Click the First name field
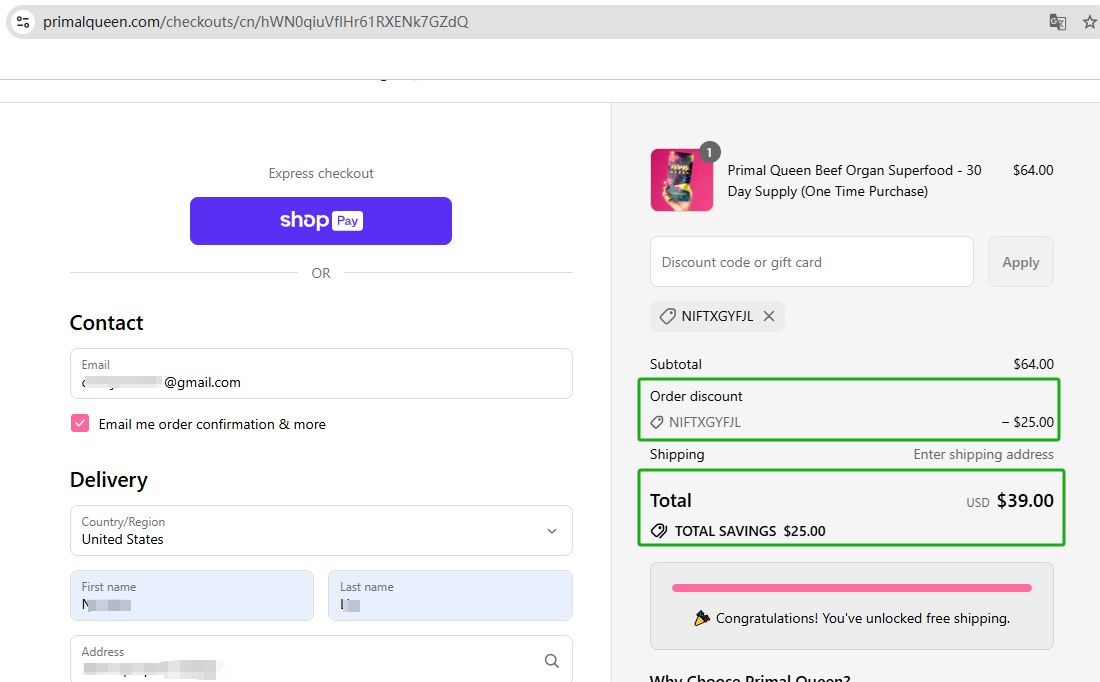This screenshot has width=1100, height=682. [x=192, y=595]
